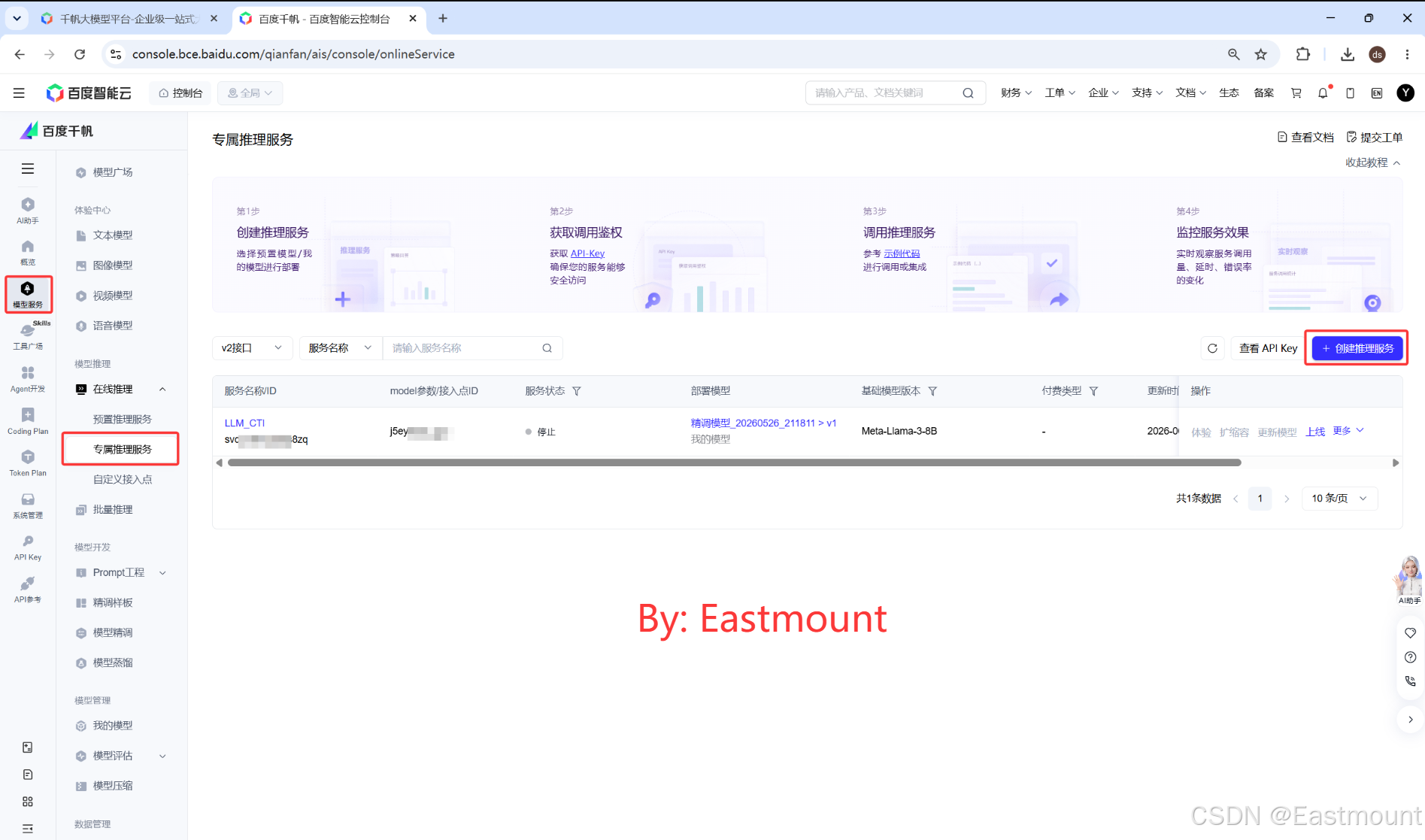The height and width of the screenshot is (840, 1425).
Task: Open the 10 条/页 page size dropdown
Action: pos(1339,499)
